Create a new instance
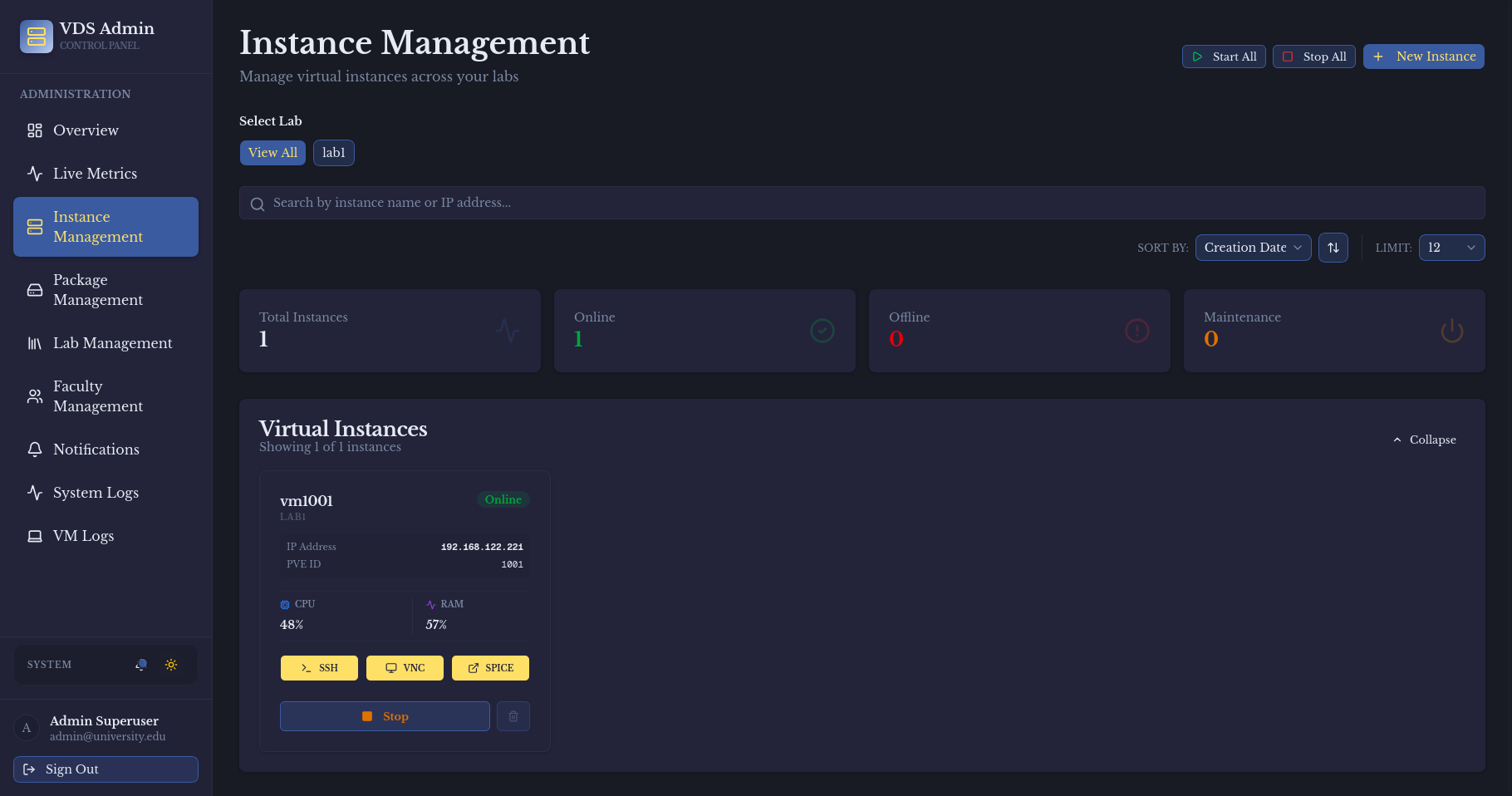 [x=1424, y=57]
